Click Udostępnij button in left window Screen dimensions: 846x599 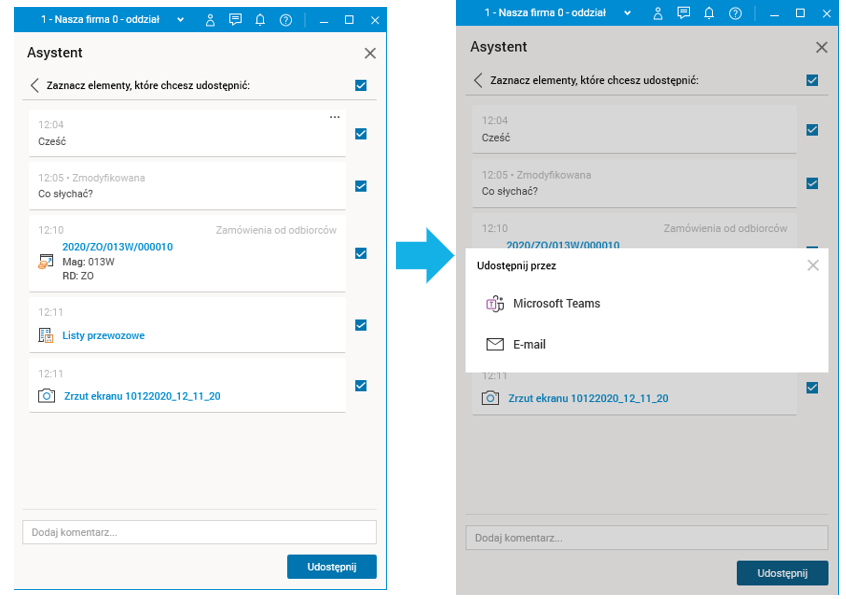pyautogui.click(x=332, y=567)
